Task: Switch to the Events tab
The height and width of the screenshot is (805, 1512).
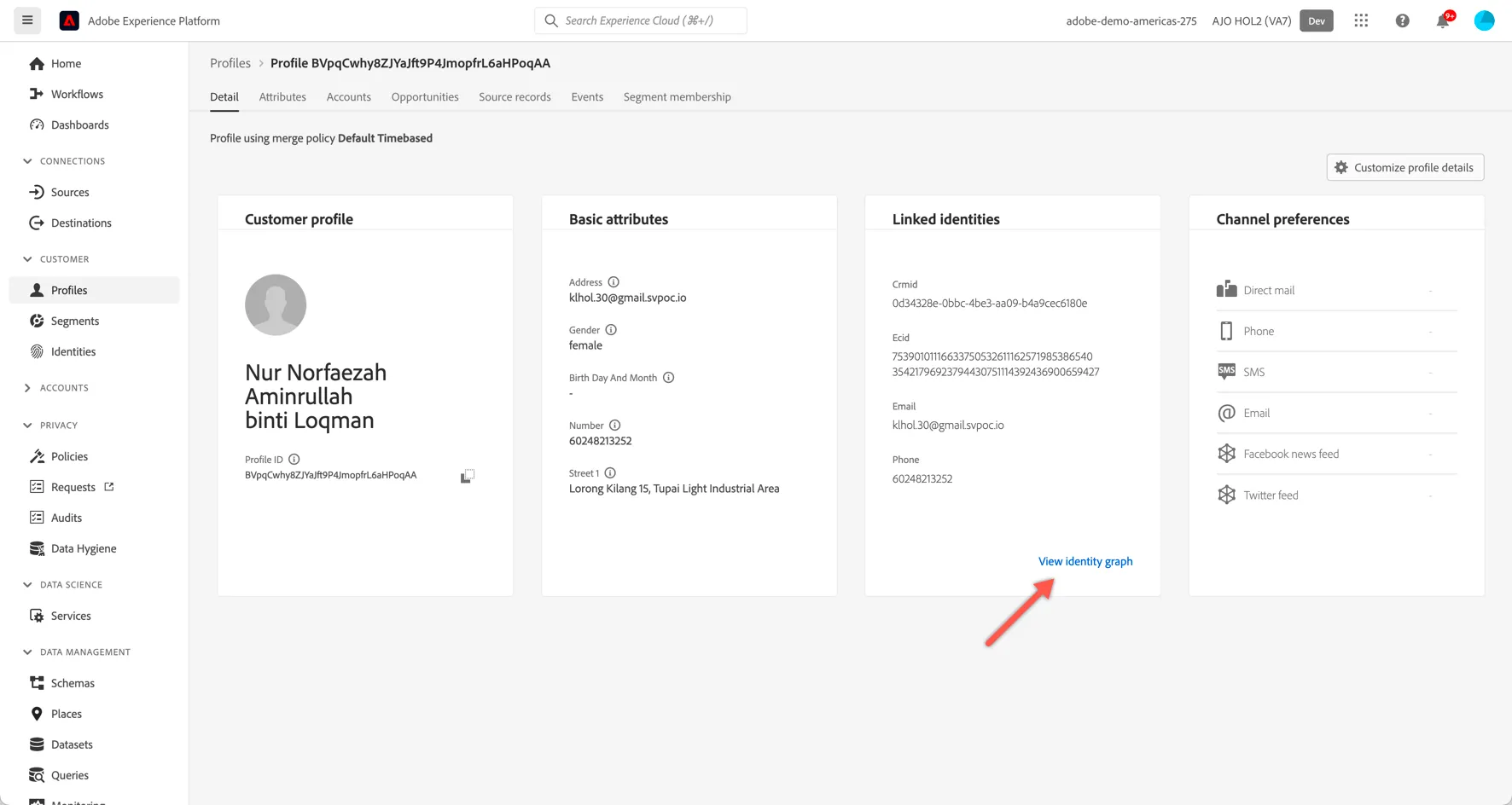Action: click(x=587, y=97)
